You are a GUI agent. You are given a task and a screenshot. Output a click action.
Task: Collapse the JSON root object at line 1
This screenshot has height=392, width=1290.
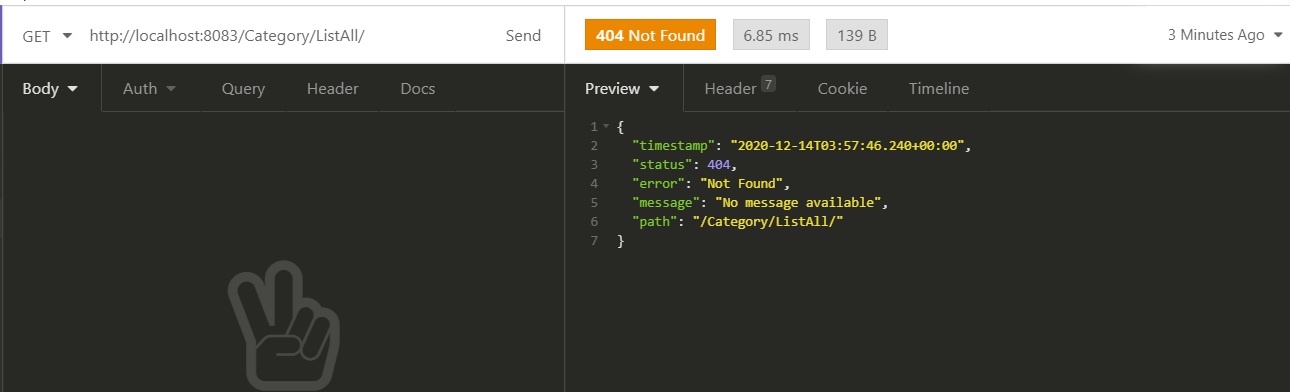606,127
